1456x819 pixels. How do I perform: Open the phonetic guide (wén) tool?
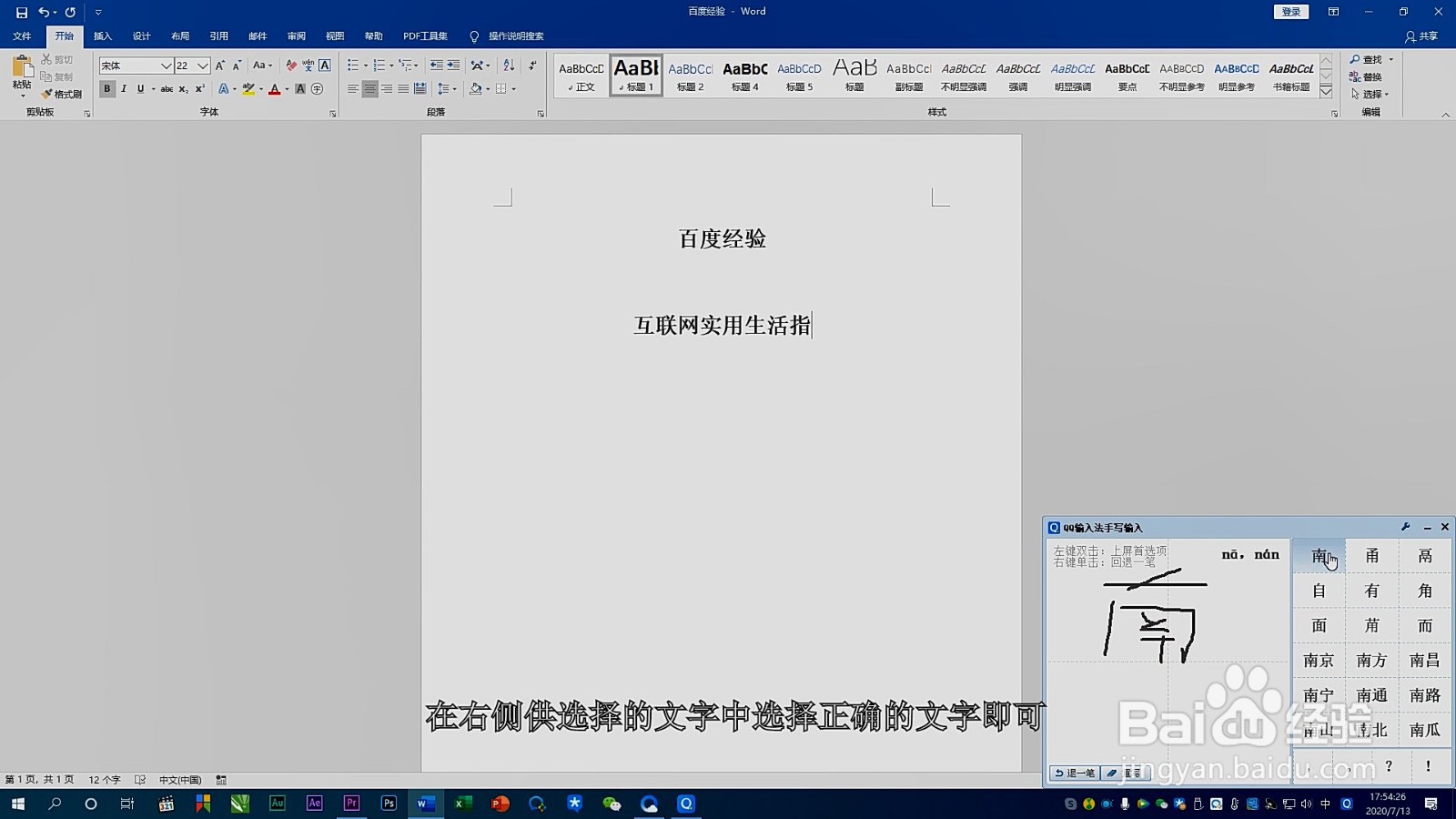click(308, 66)
